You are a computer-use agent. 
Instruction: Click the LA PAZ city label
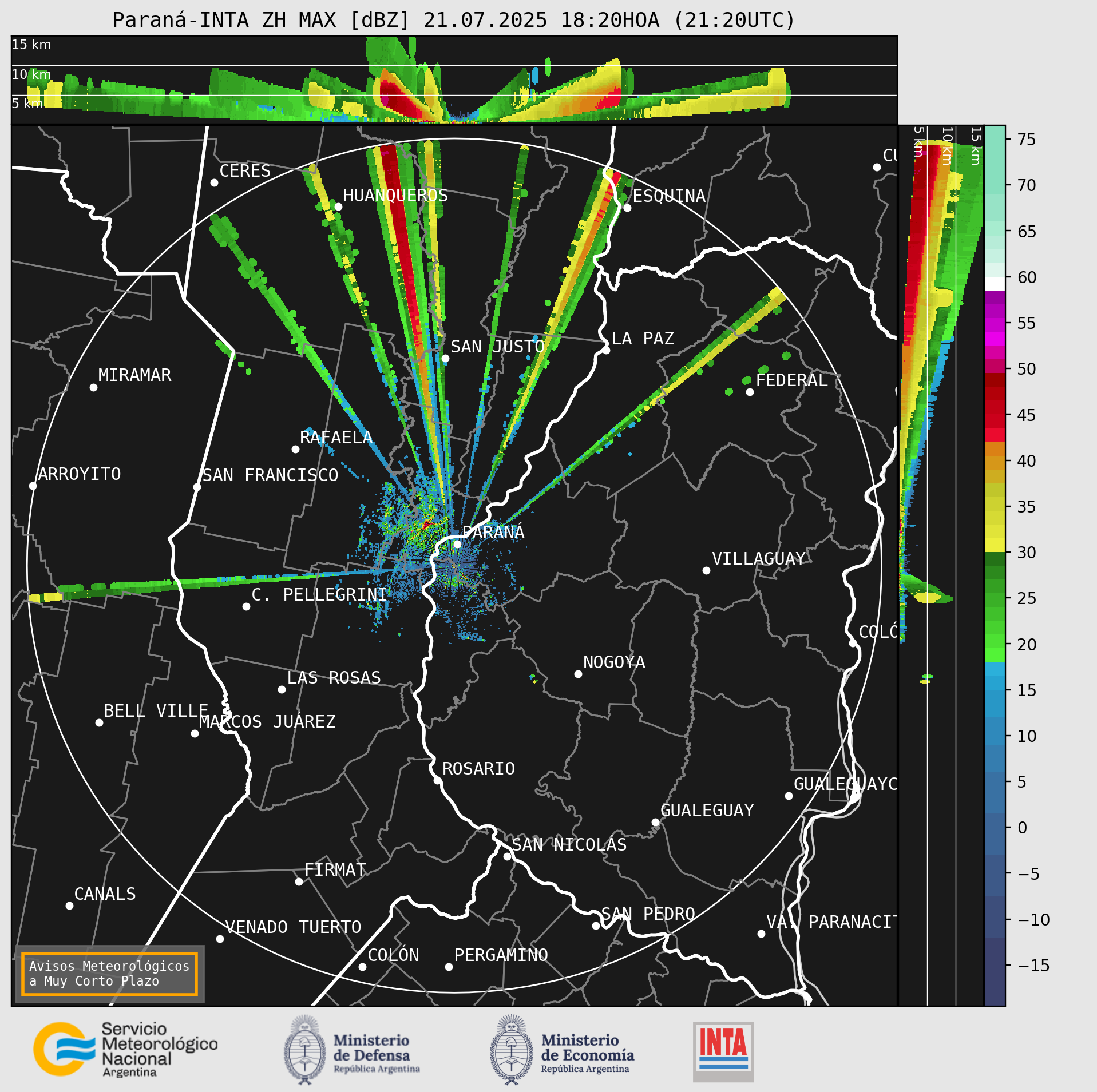(x=643, y=338)
